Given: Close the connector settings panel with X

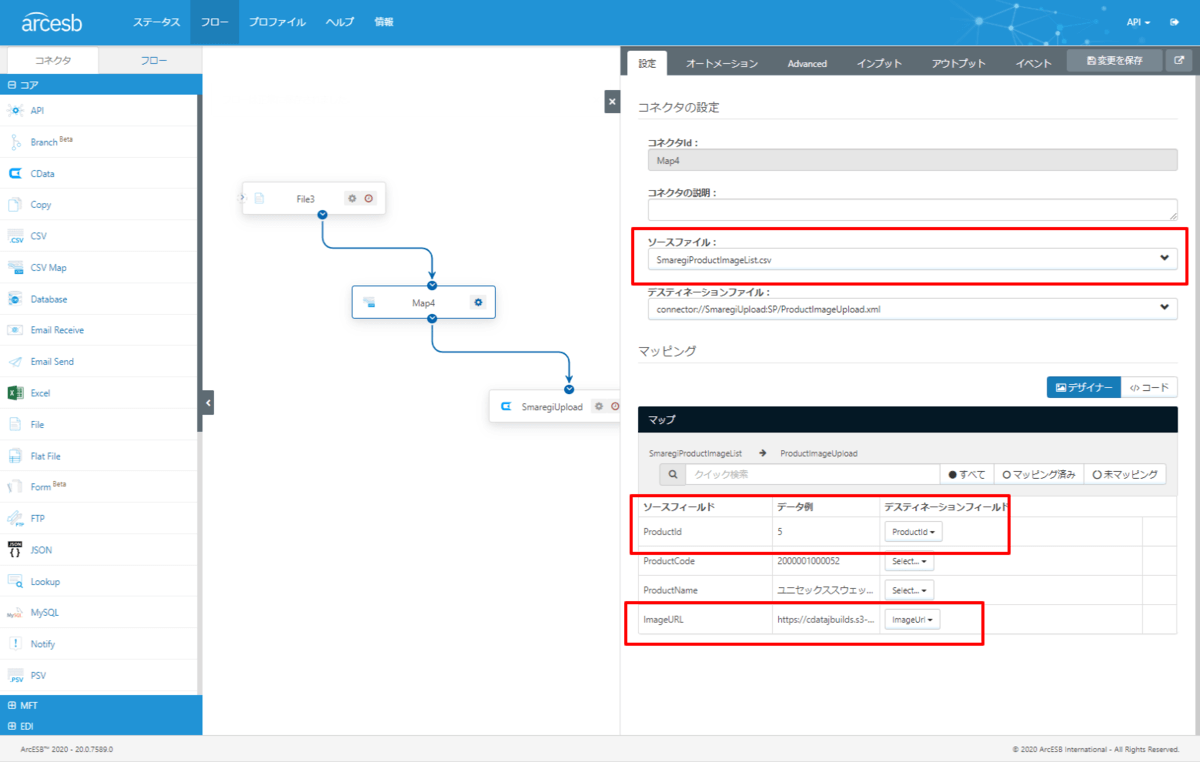Looking at the screenshot, I should (612, 101).
